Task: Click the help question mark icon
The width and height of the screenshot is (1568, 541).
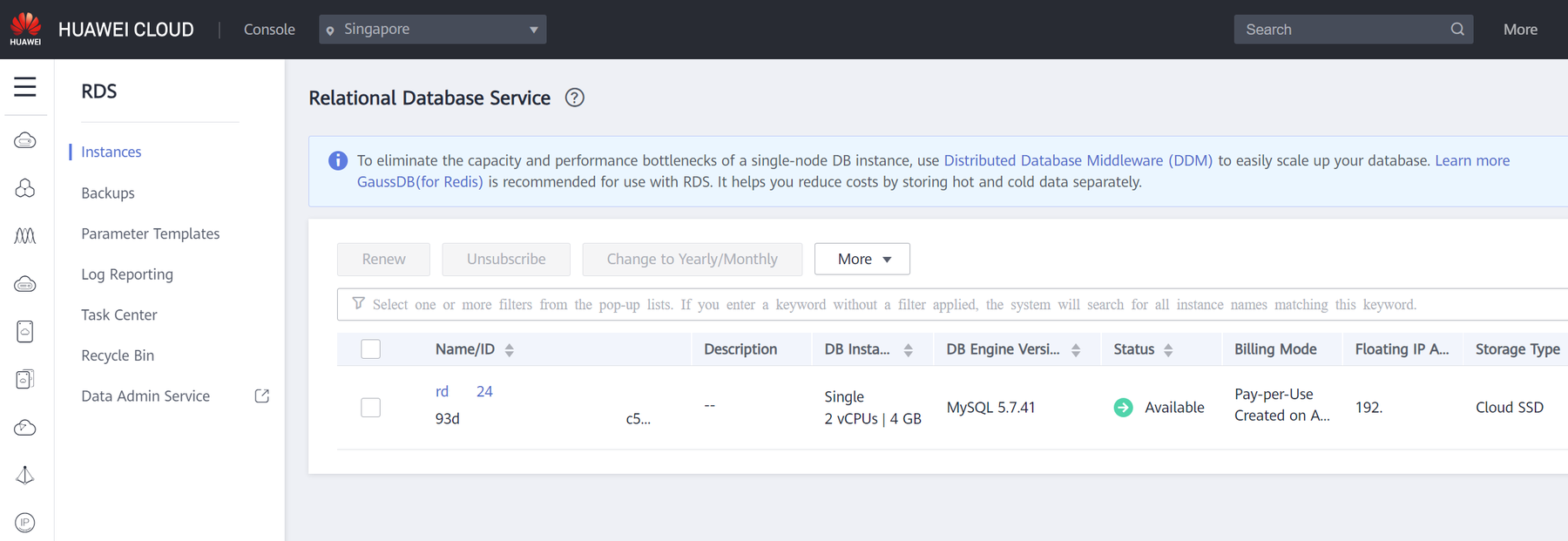Action: [575, 98]
